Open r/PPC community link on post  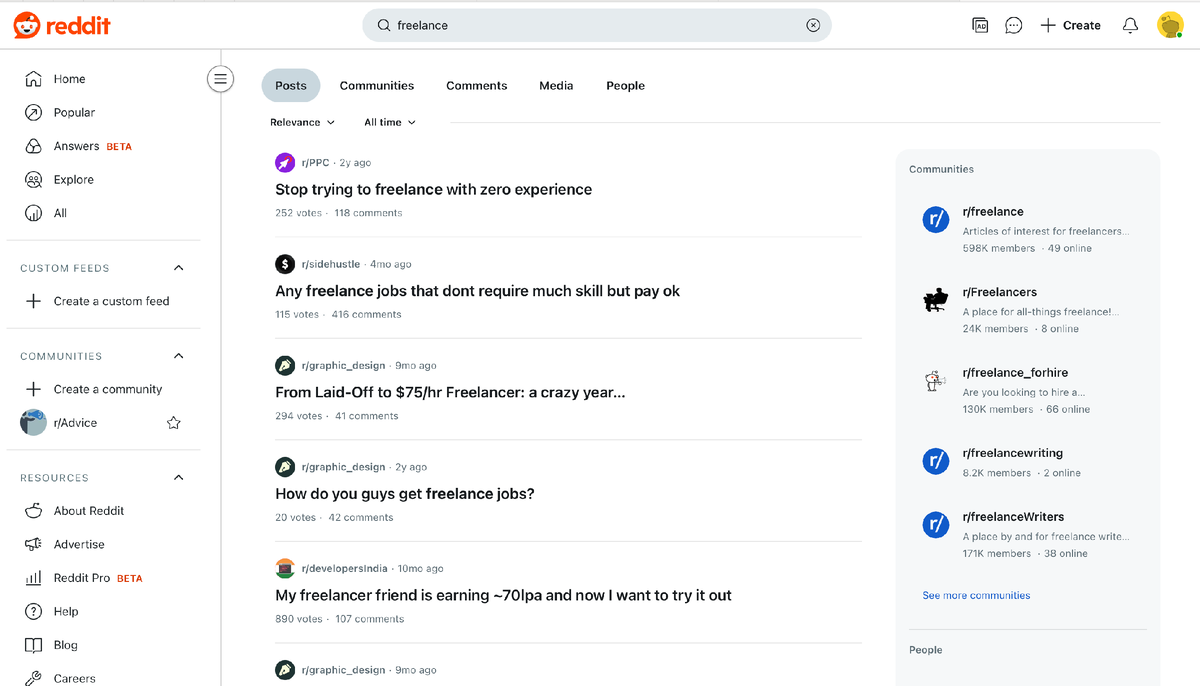[315, 162]
